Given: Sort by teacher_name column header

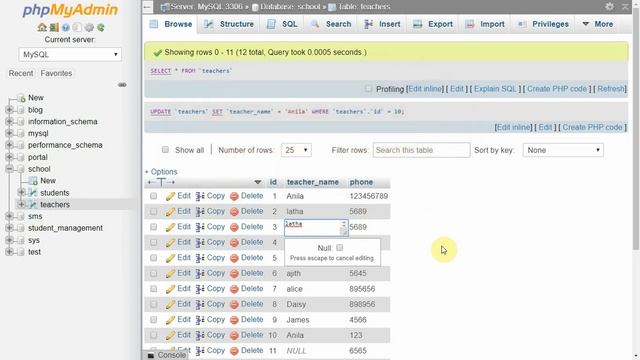Looking at the screenshot, I should [313, 182].
